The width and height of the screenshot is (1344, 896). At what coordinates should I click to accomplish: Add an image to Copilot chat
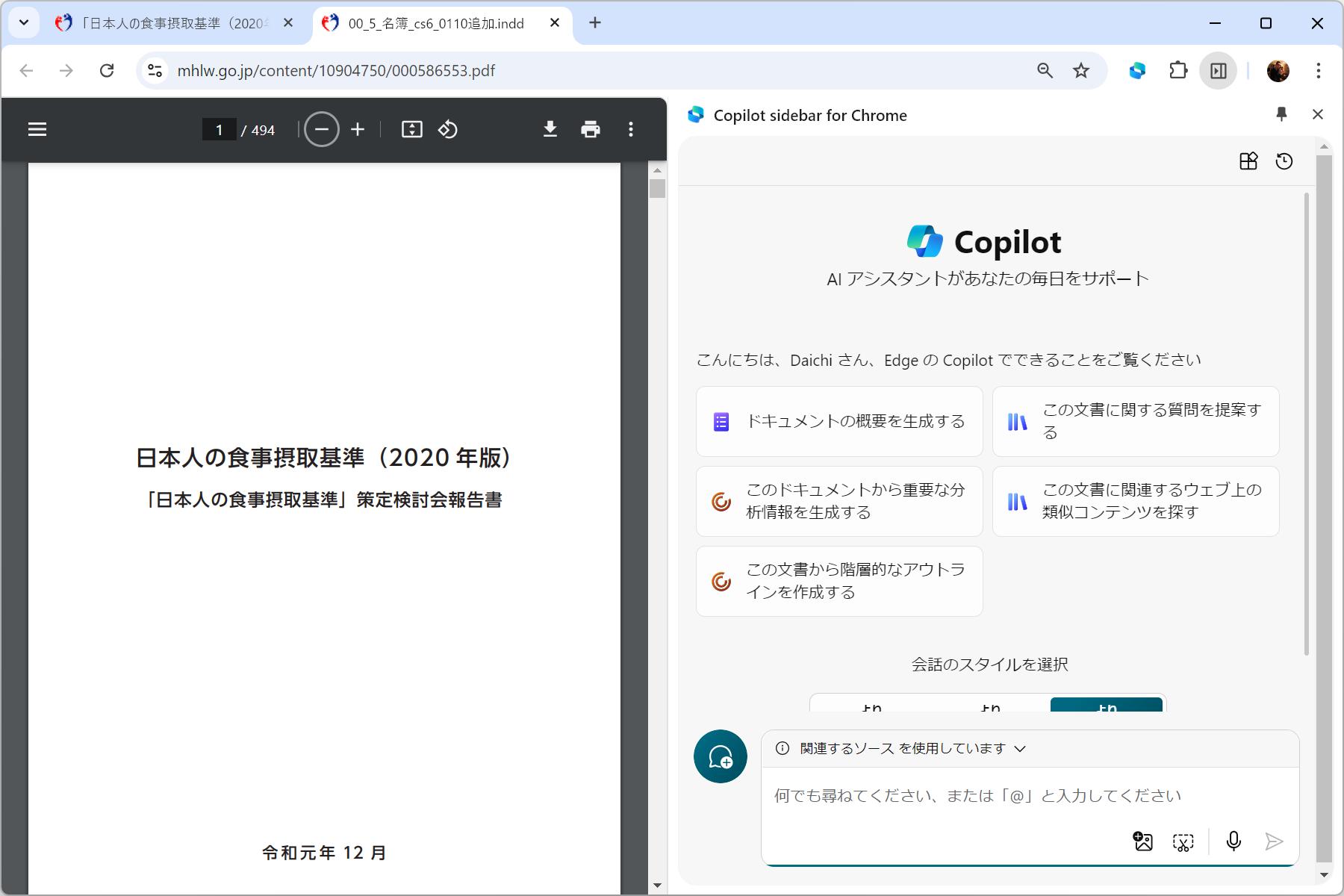click(1142, 842)
